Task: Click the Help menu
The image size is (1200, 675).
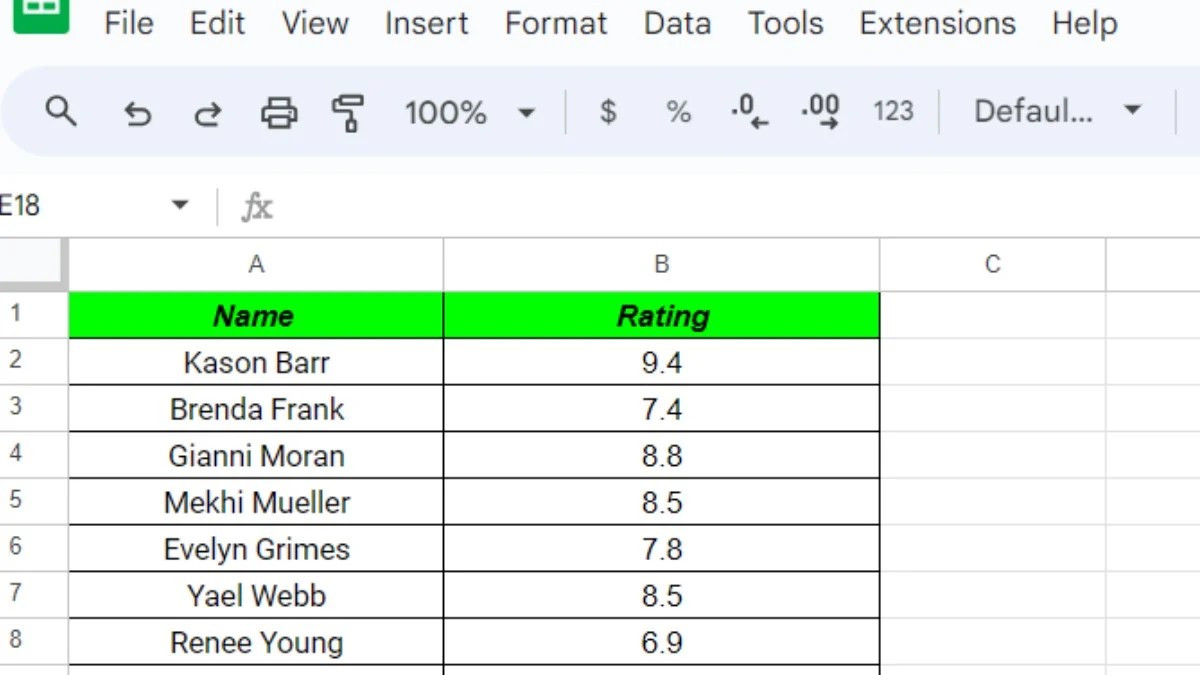Action: (1083, 24)
